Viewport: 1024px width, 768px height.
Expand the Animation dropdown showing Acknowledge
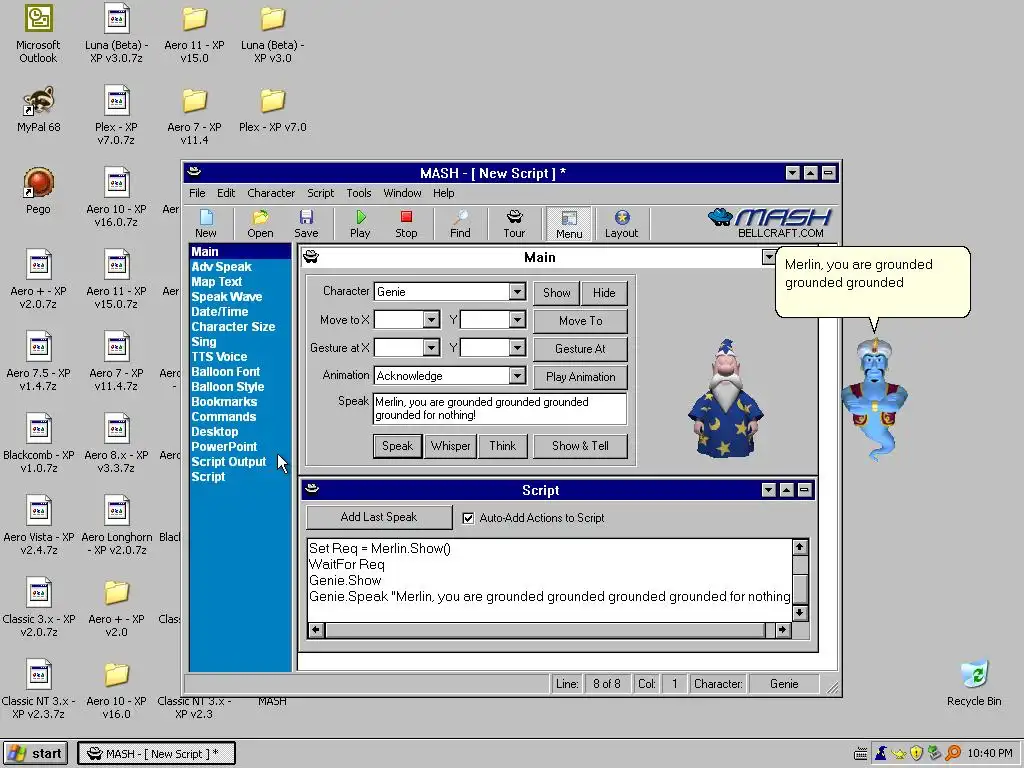(517, 376)
